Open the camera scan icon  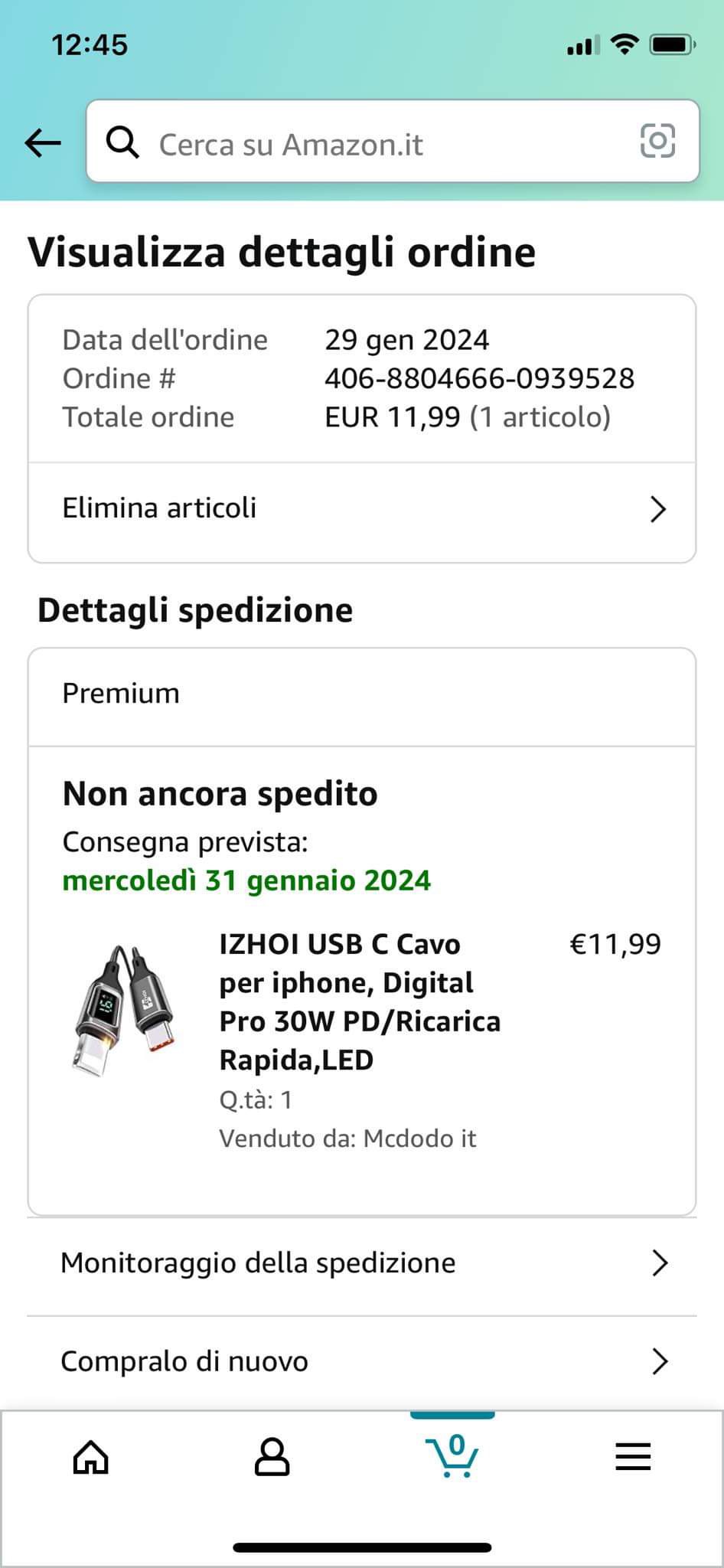657,141
